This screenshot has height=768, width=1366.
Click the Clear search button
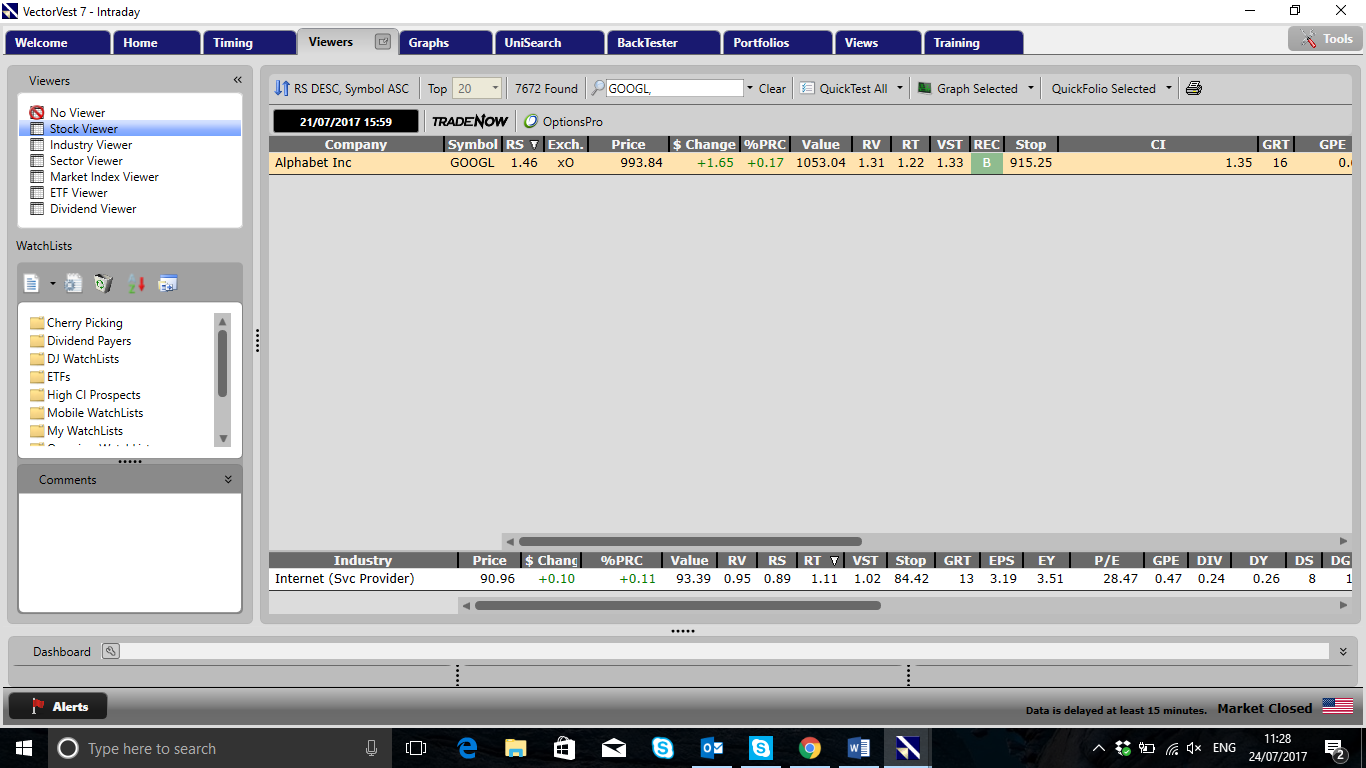click(772, 88)
